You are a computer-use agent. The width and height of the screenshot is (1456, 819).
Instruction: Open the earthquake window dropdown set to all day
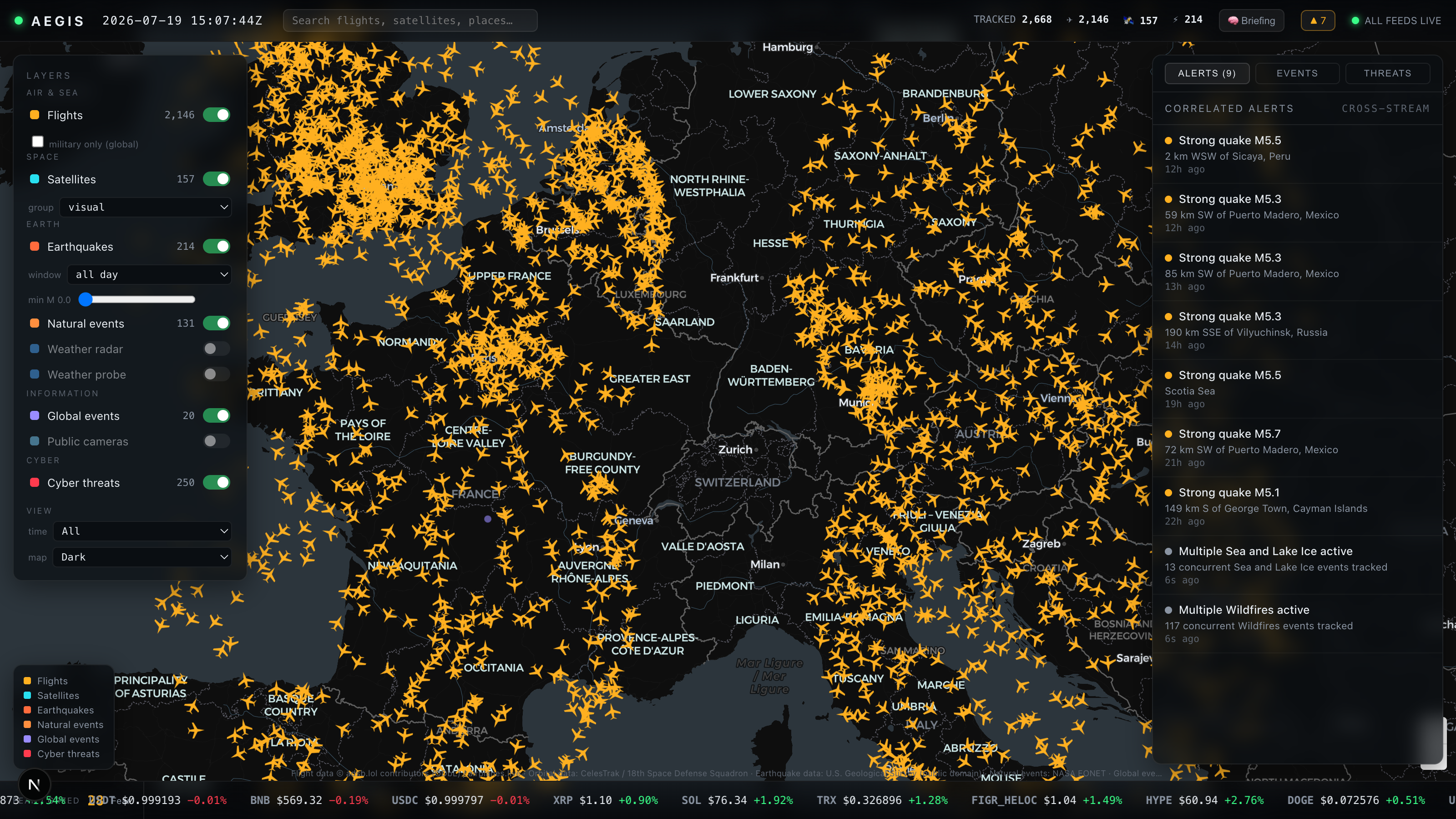(149, 274)
